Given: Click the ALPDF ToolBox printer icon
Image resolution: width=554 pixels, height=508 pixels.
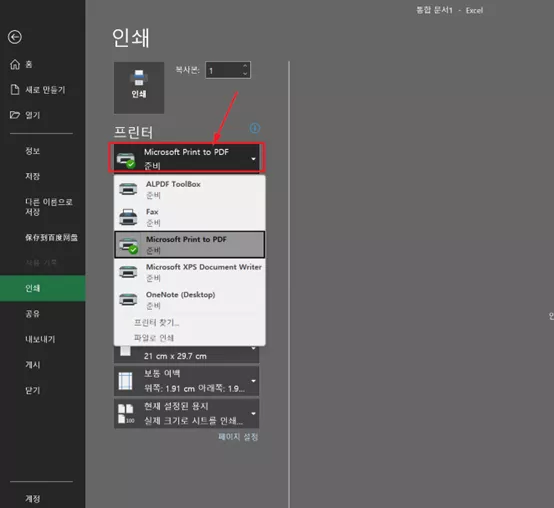Looking at the screenshot, I should click(x=128, y=189).
